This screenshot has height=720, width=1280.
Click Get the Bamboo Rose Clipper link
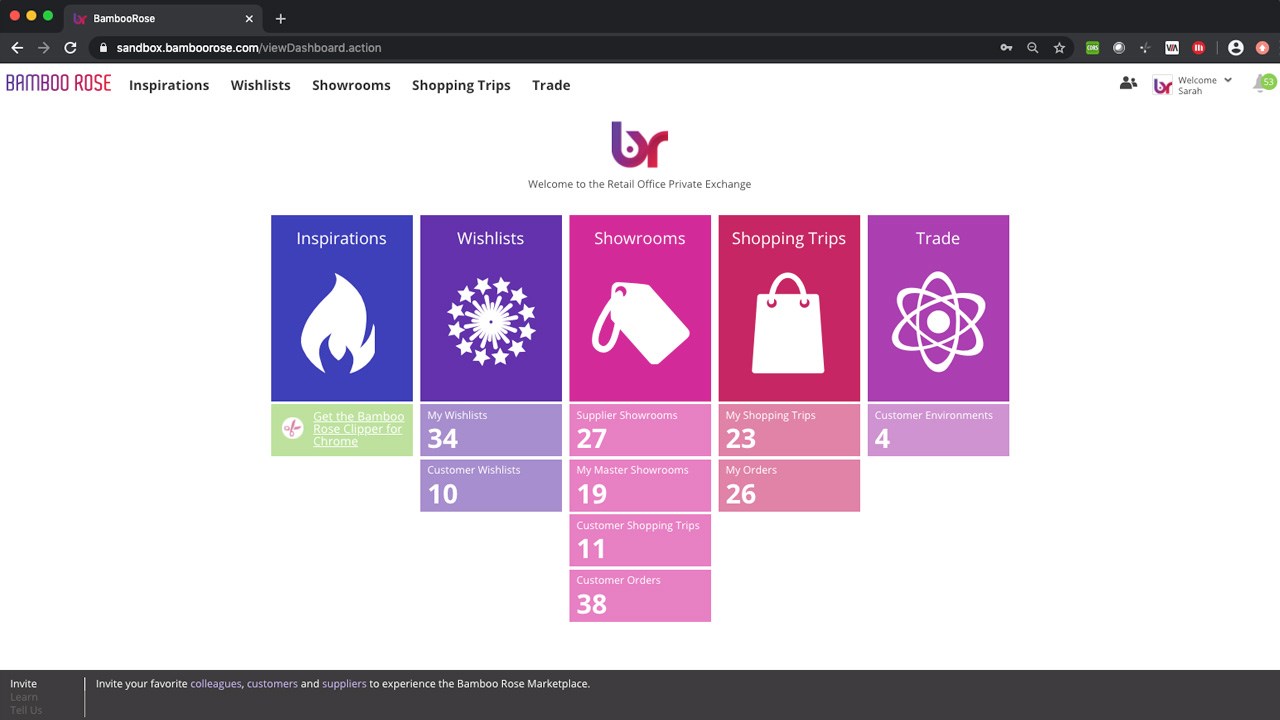tap(358, 429)
